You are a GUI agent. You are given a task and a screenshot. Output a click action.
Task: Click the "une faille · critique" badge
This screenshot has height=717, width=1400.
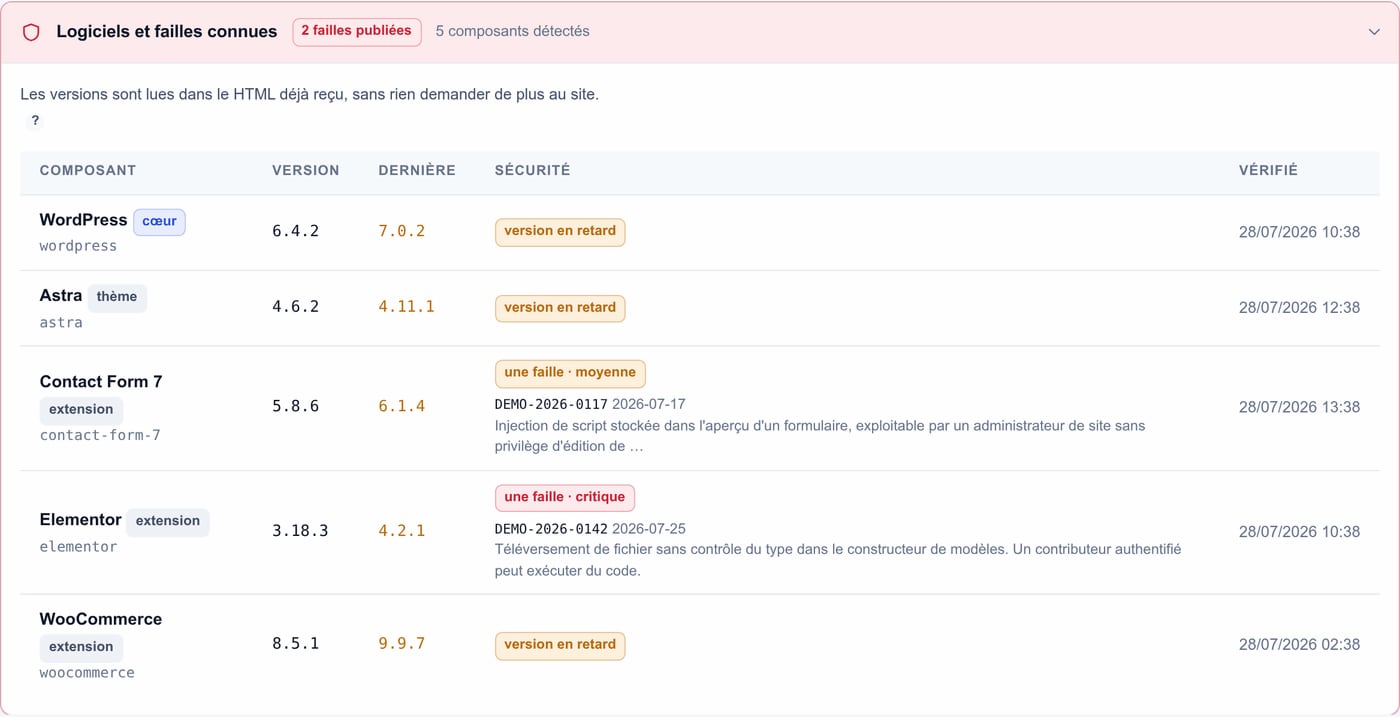[x=565, y=497]
